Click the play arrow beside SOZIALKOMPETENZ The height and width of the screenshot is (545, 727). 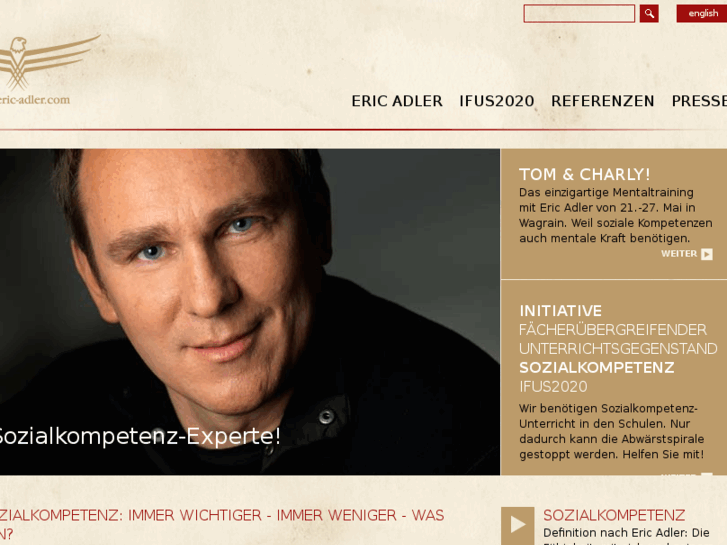[517, 526]
